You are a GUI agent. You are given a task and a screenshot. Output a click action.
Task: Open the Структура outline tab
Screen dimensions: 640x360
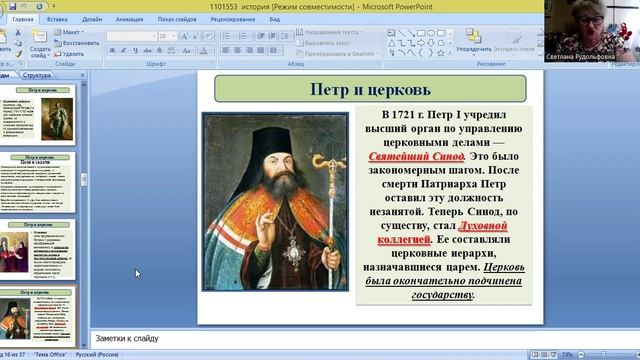pos(37,75)
